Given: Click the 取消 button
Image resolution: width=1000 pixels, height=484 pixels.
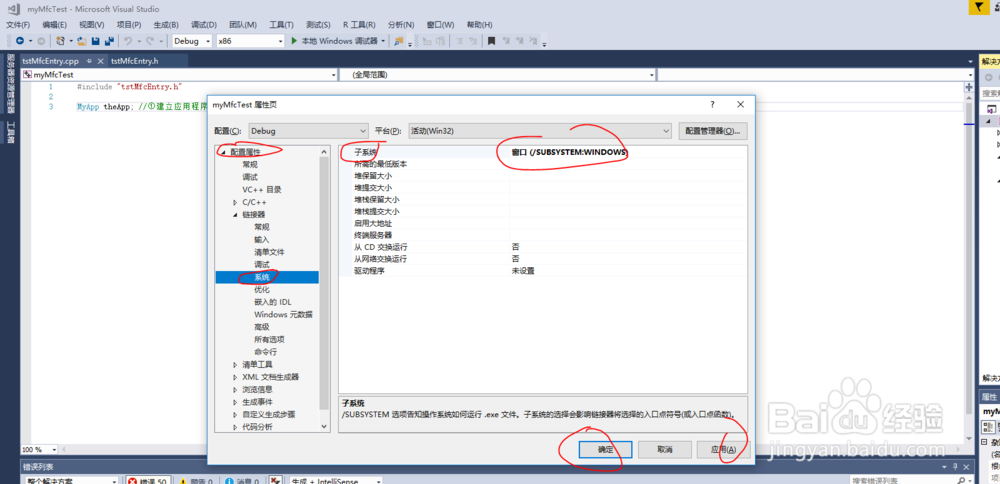Looking at the screenshot, I should pos(664,450).
